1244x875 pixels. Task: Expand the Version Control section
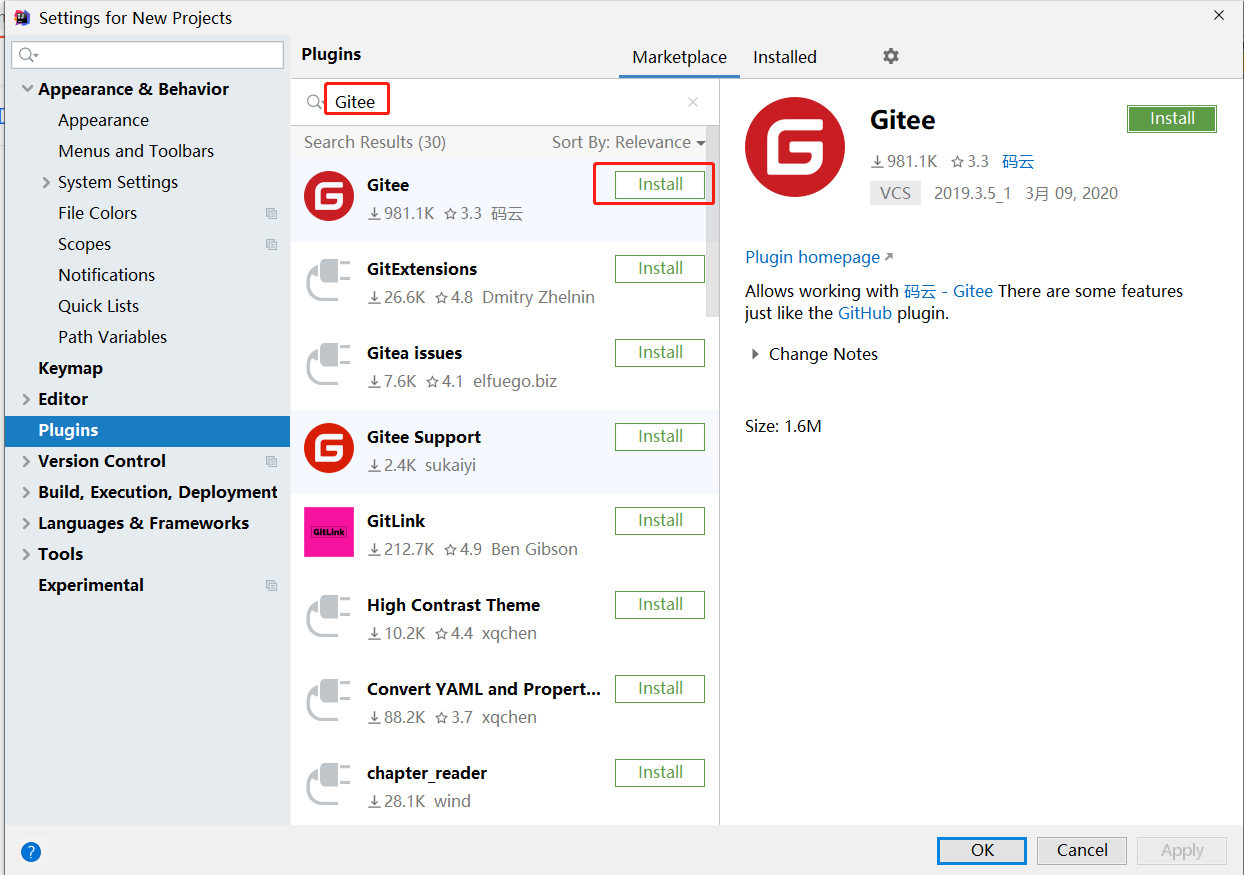[x=27, y=461]
